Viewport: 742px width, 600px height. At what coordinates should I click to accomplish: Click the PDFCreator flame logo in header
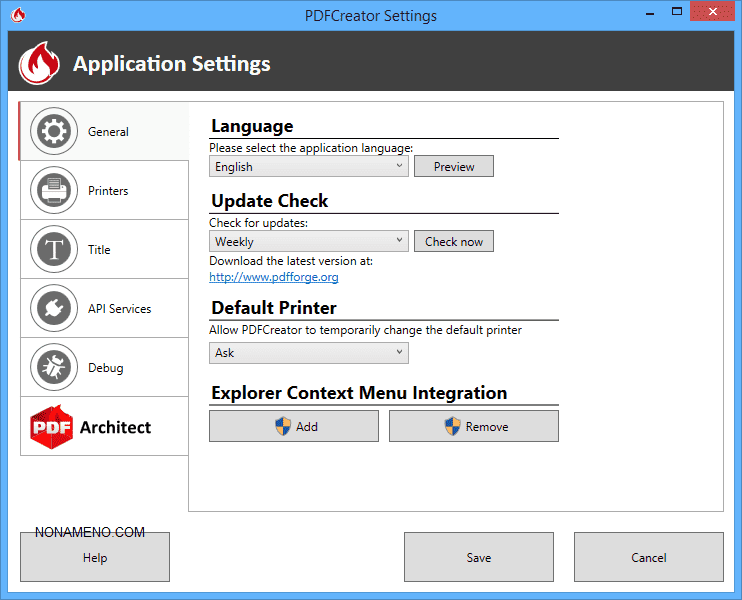[40, 64]
